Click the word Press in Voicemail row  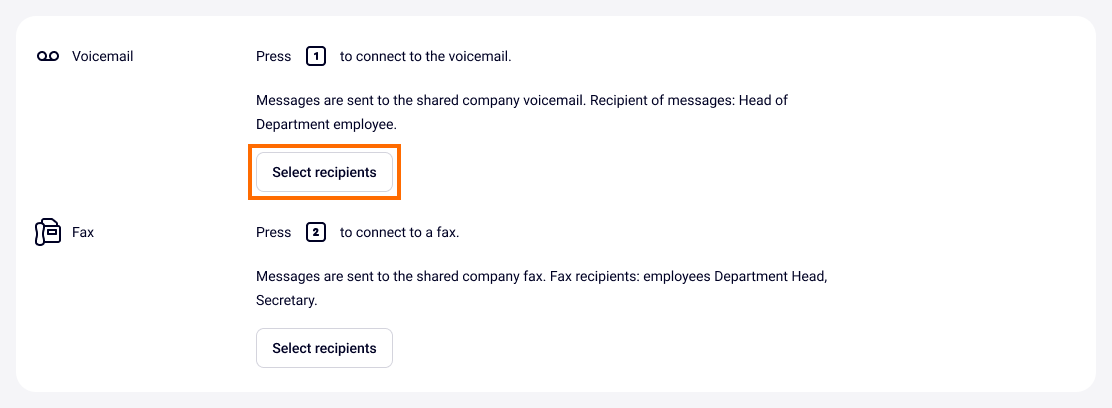[x=274, y=57]
